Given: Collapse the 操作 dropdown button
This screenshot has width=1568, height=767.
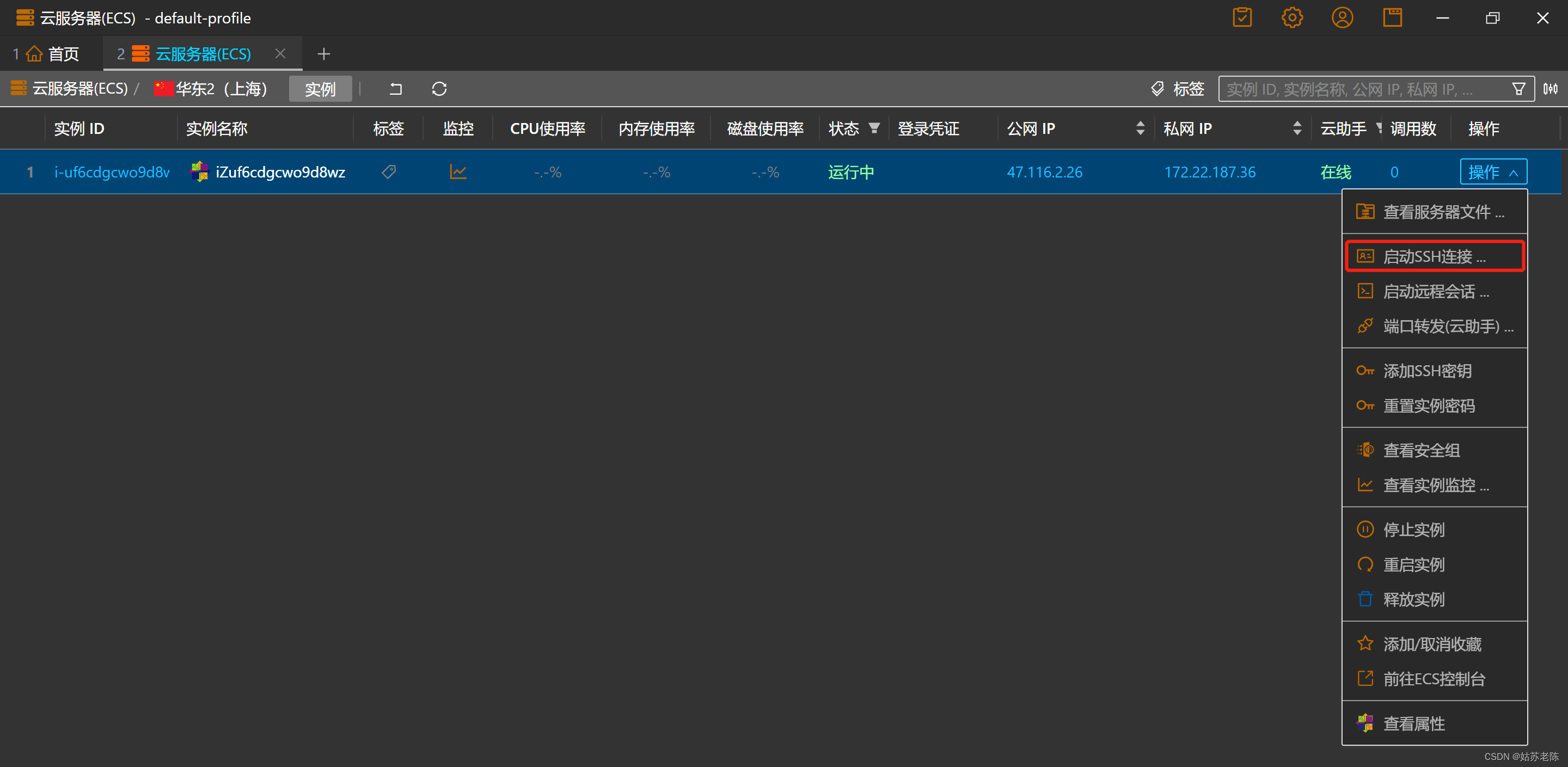Looking at the screenshot, I should (1493, 172).
